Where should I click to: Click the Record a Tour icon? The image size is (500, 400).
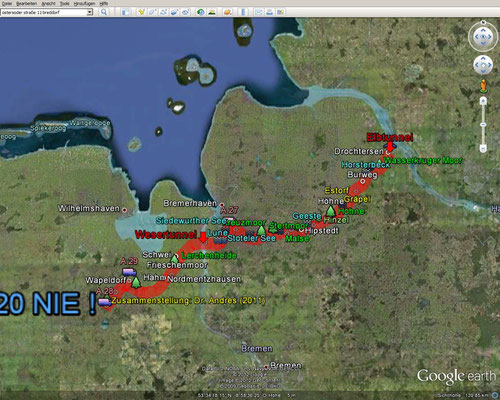click(x=185, y=12)
